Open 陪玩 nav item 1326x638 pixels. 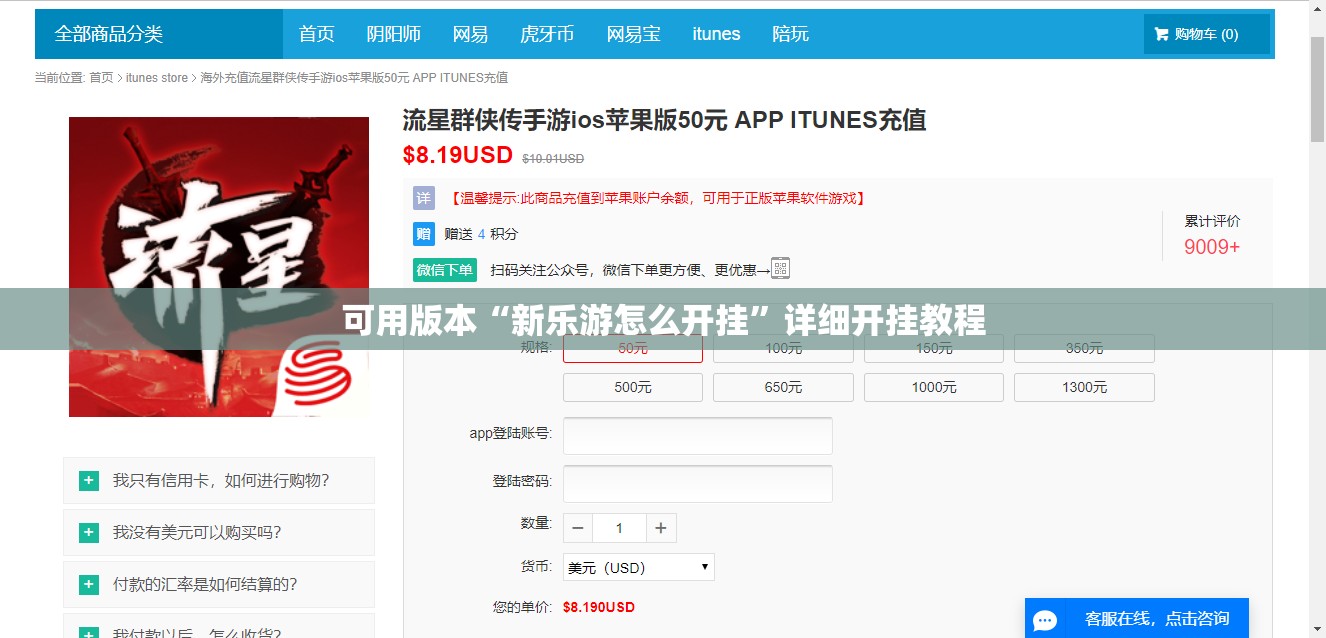791,34
